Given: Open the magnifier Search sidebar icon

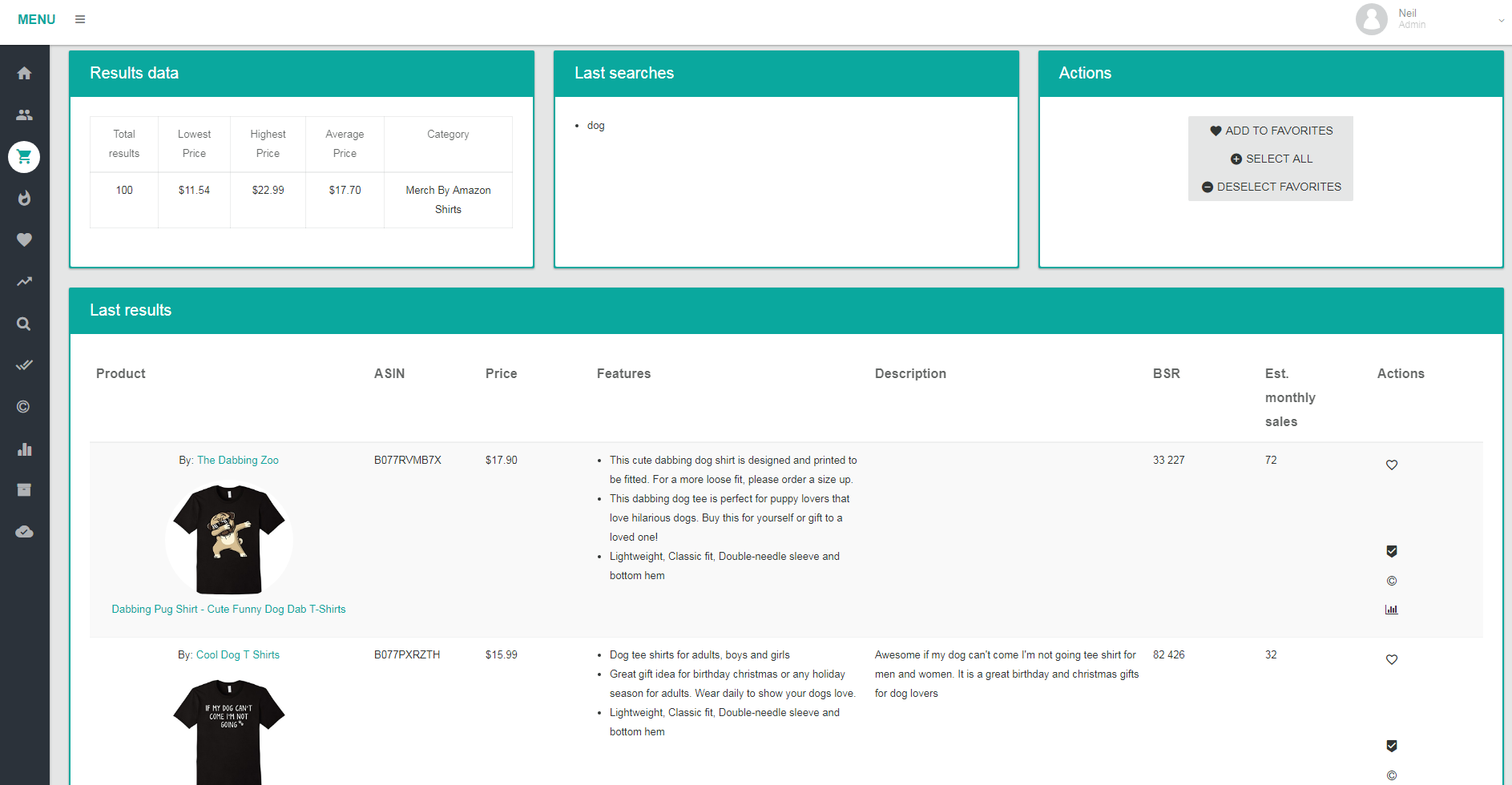Looking at the screenshot, I should (x=24, y=324).
